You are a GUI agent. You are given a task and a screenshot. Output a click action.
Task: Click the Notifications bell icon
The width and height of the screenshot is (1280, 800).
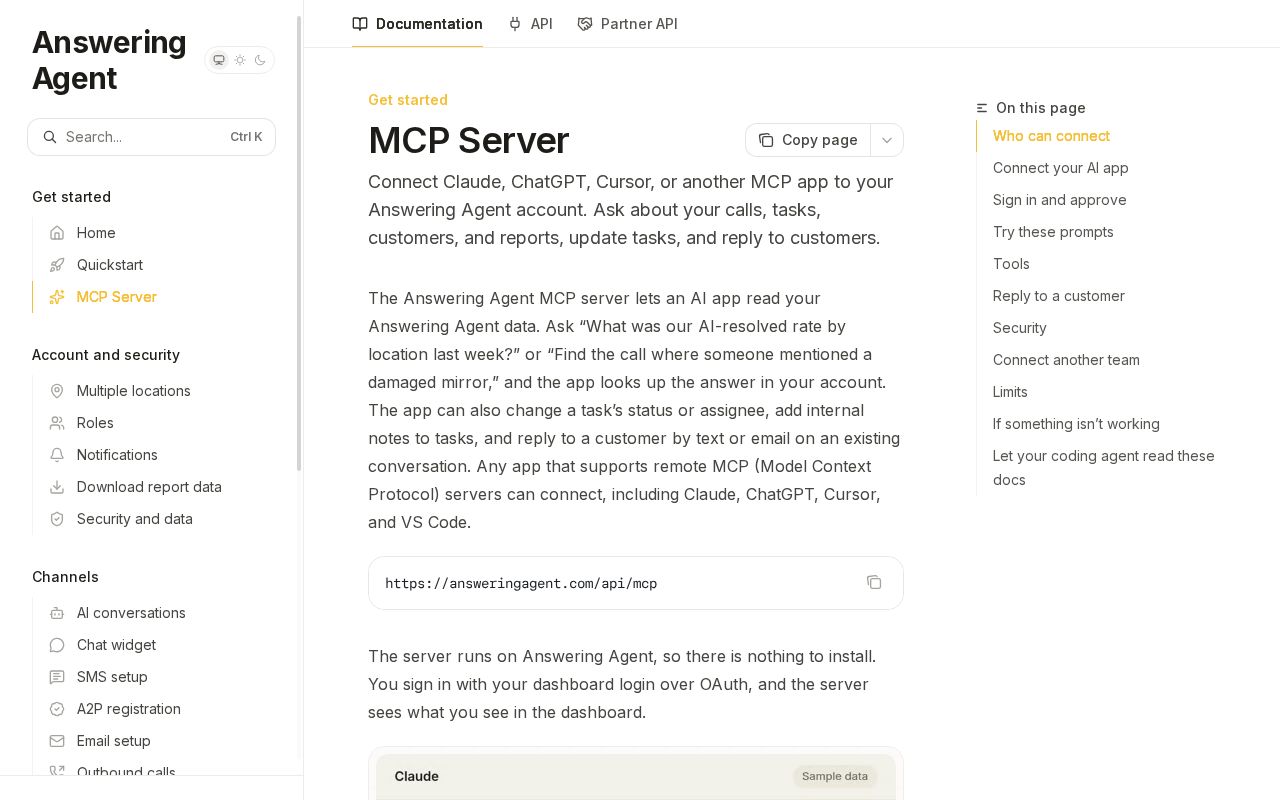(x=57, y=455)
